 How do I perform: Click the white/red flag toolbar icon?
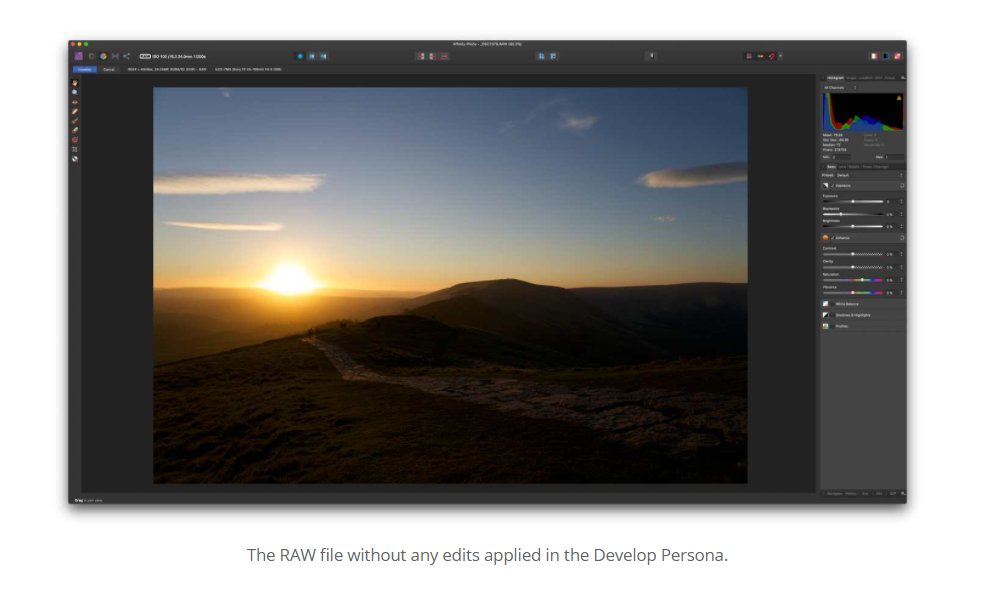pyautogui.click(x=874, y=56)
